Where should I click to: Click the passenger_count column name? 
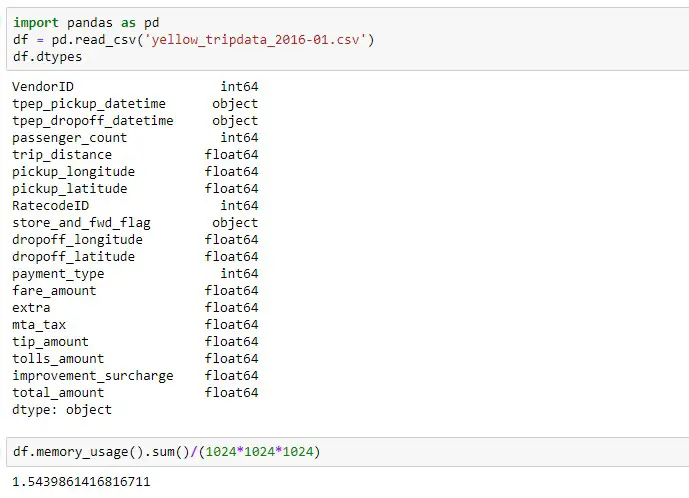point(69,138)
